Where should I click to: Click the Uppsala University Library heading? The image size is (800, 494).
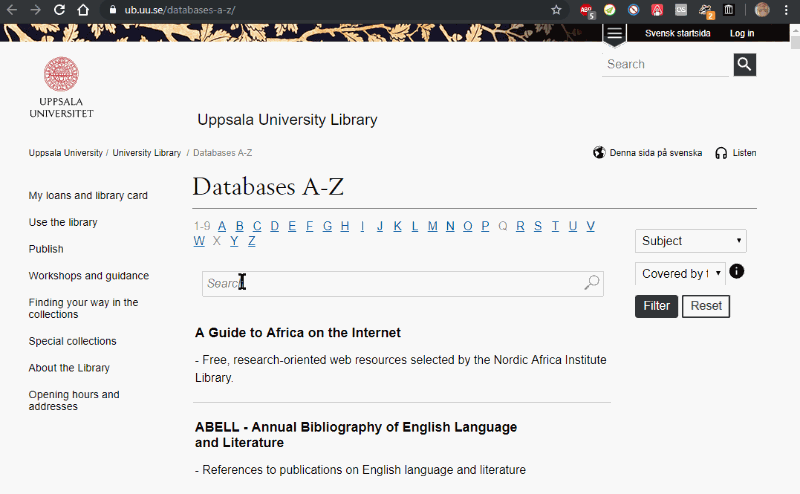coord(287,119)
